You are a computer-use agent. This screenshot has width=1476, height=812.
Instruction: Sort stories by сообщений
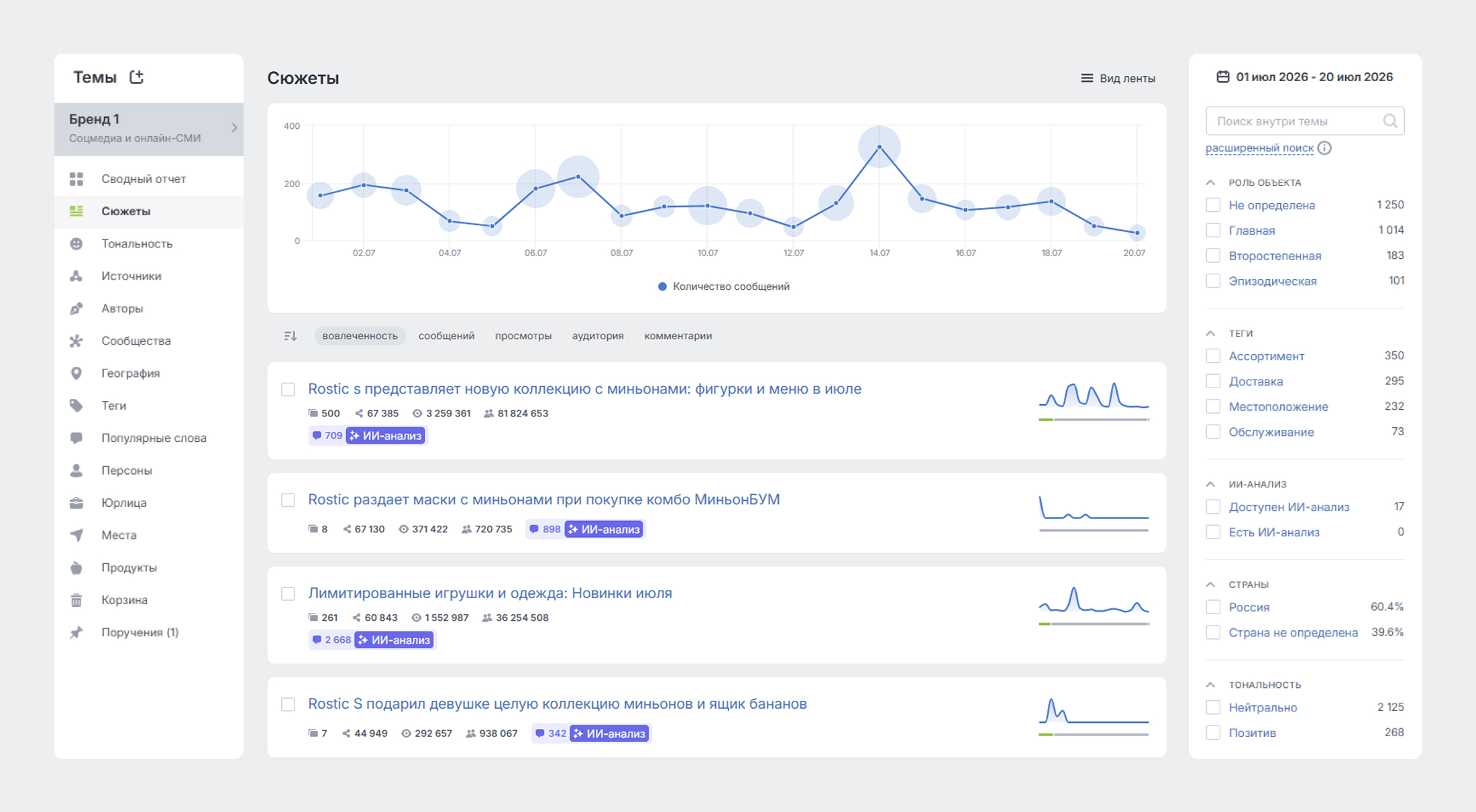pos(446,336)
